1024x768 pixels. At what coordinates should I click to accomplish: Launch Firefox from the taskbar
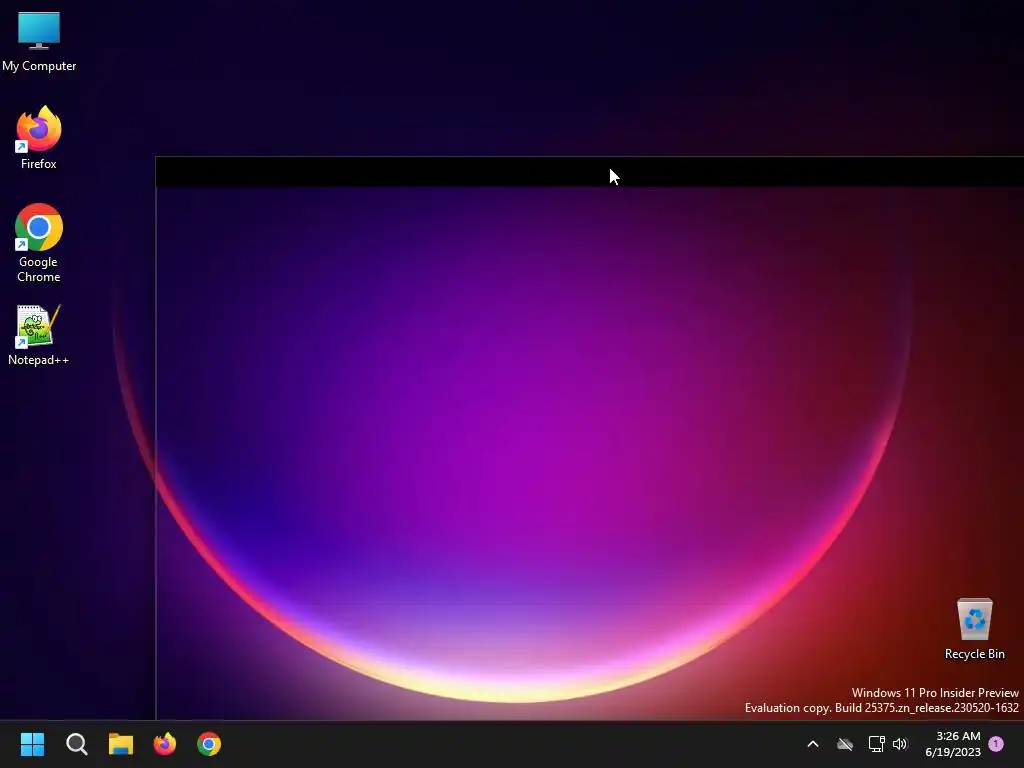165,744
